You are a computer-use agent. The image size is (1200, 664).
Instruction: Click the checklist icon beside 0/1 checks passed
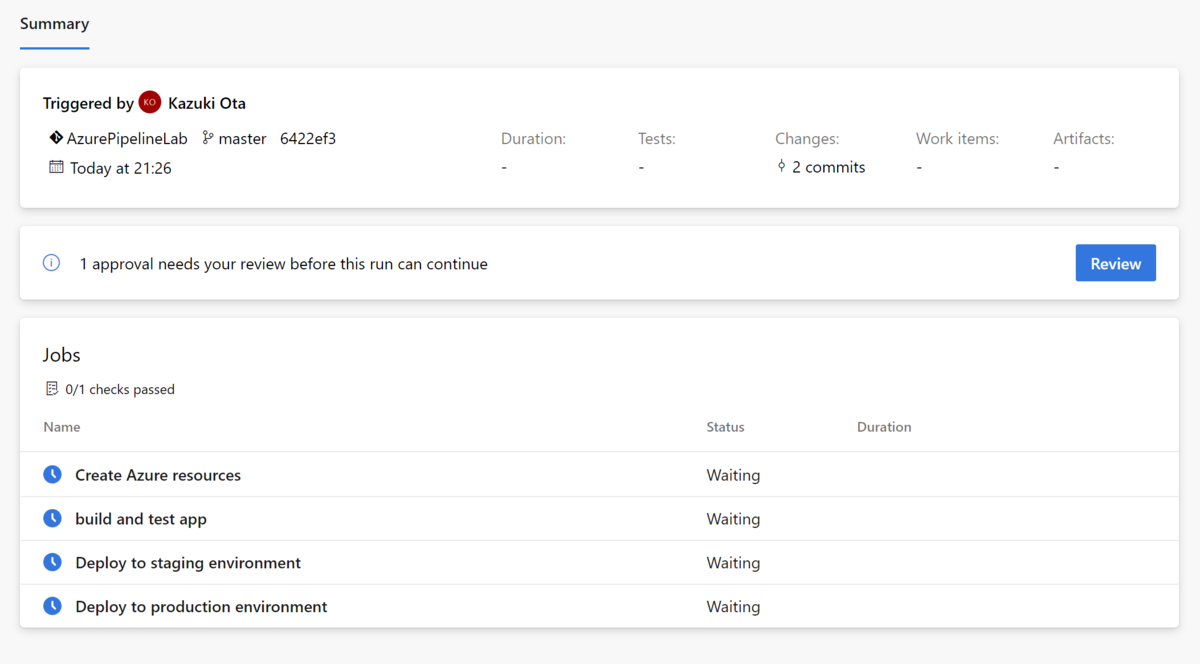pos(52,389)
